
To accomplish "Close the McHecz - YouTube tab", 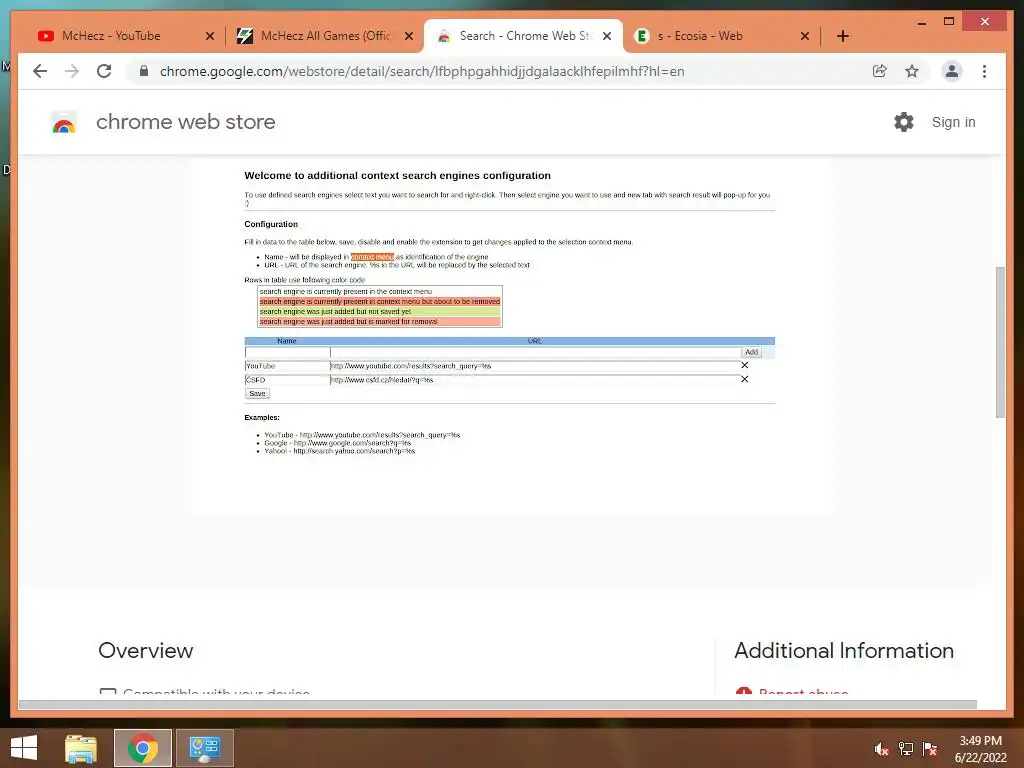I will pos(210,36).
